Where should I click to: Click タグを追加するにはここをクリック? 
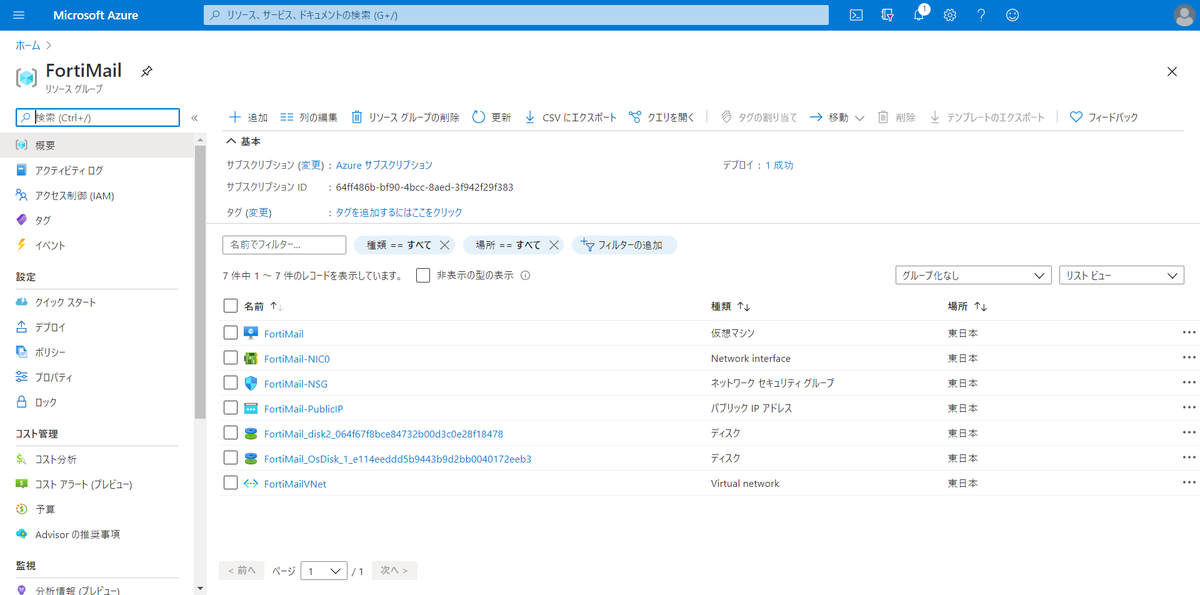399,213
